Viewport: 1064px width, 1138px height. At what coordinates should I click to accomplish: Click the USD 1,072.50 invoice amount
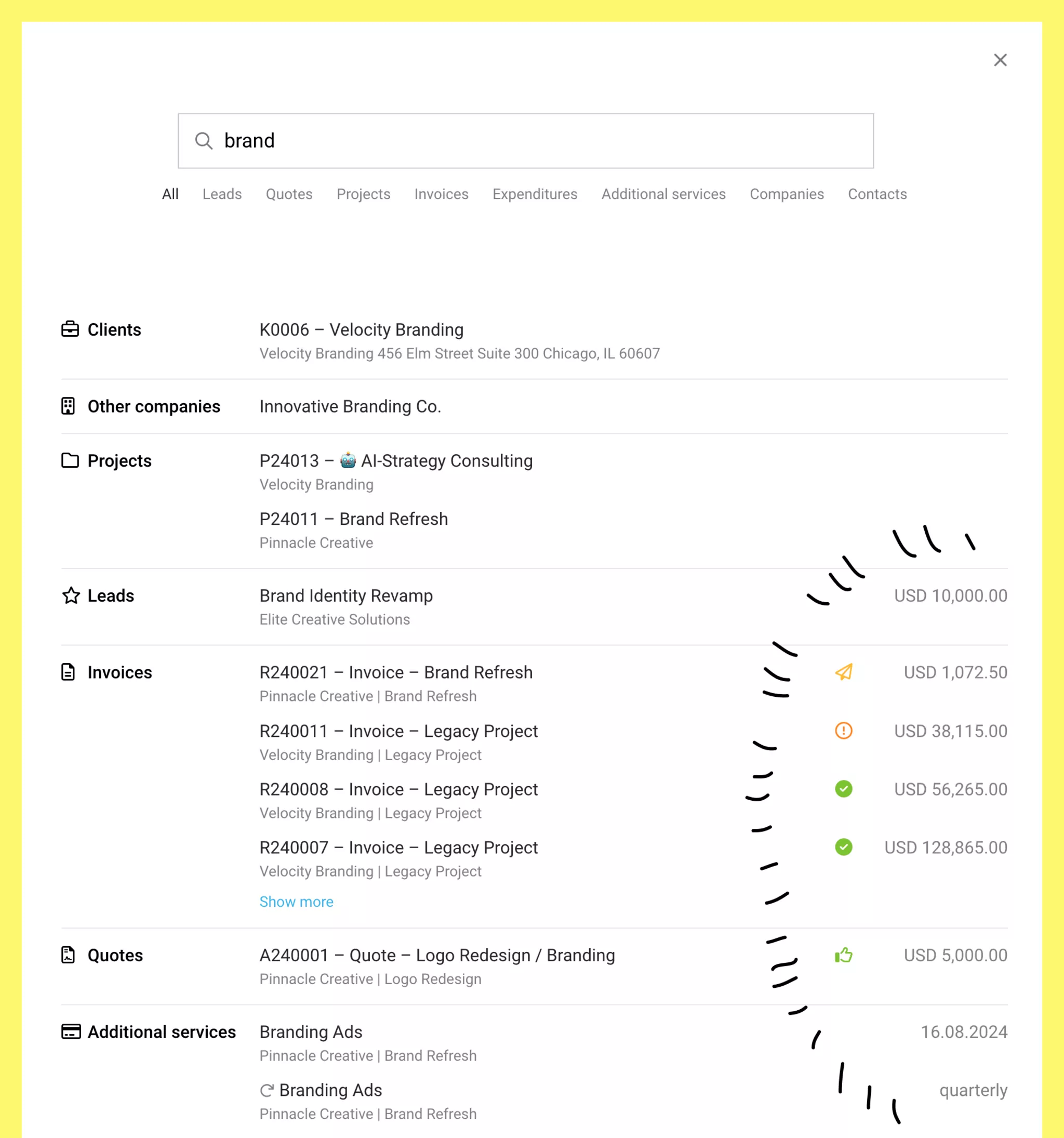click(955, 672)
